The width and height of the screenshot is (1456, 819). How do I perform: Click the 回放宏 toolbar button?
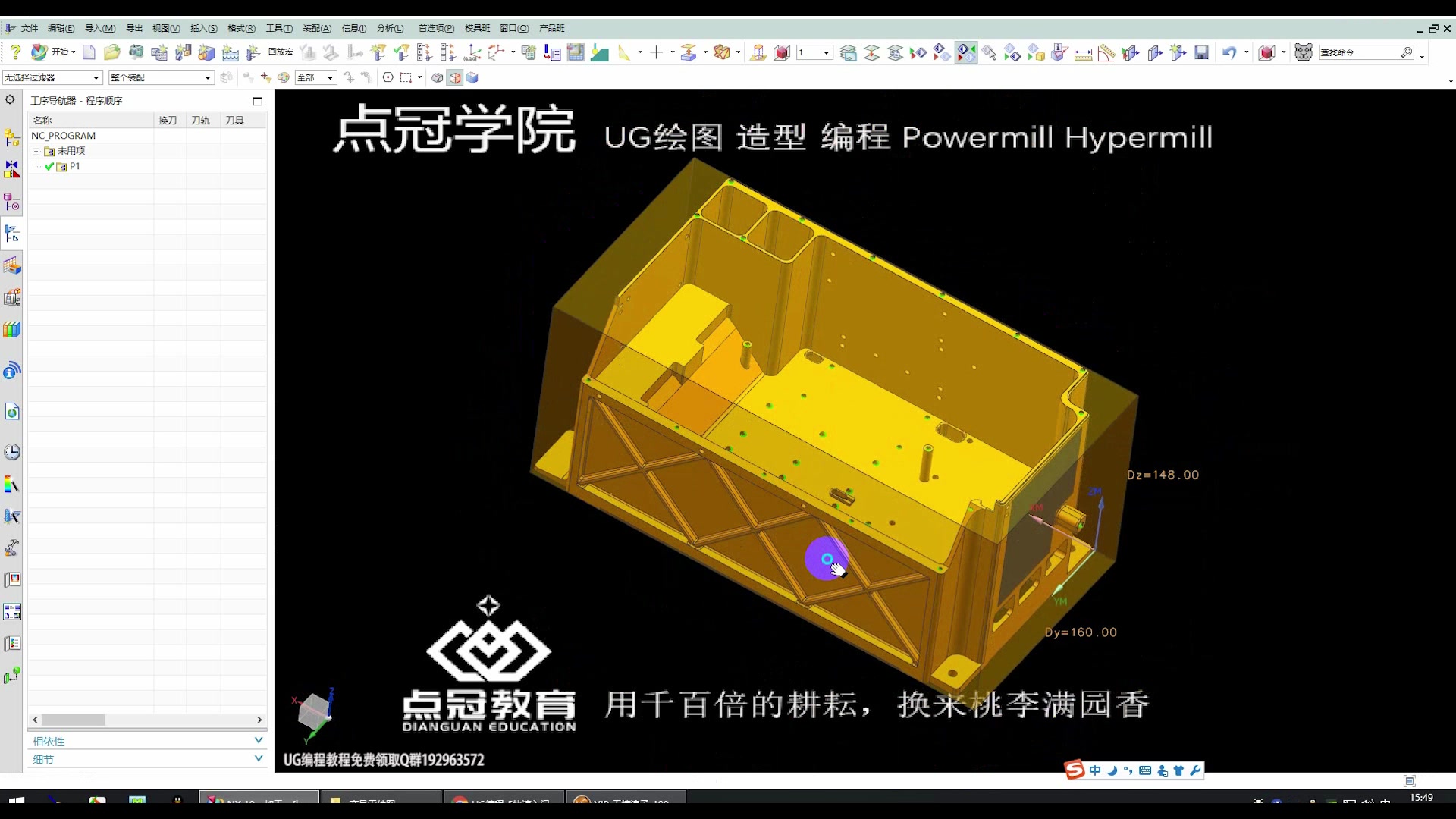tap(280, 52)
